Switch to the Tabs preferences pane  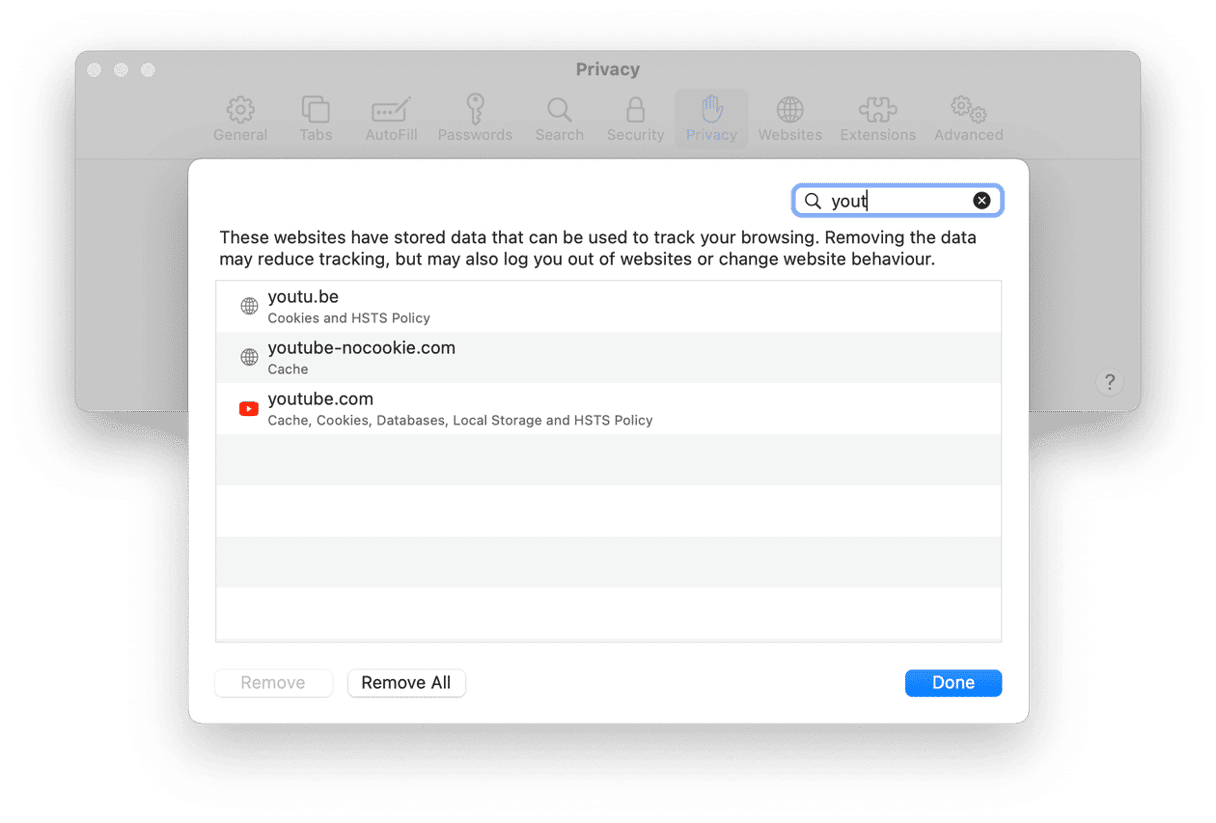coord(315,119)
